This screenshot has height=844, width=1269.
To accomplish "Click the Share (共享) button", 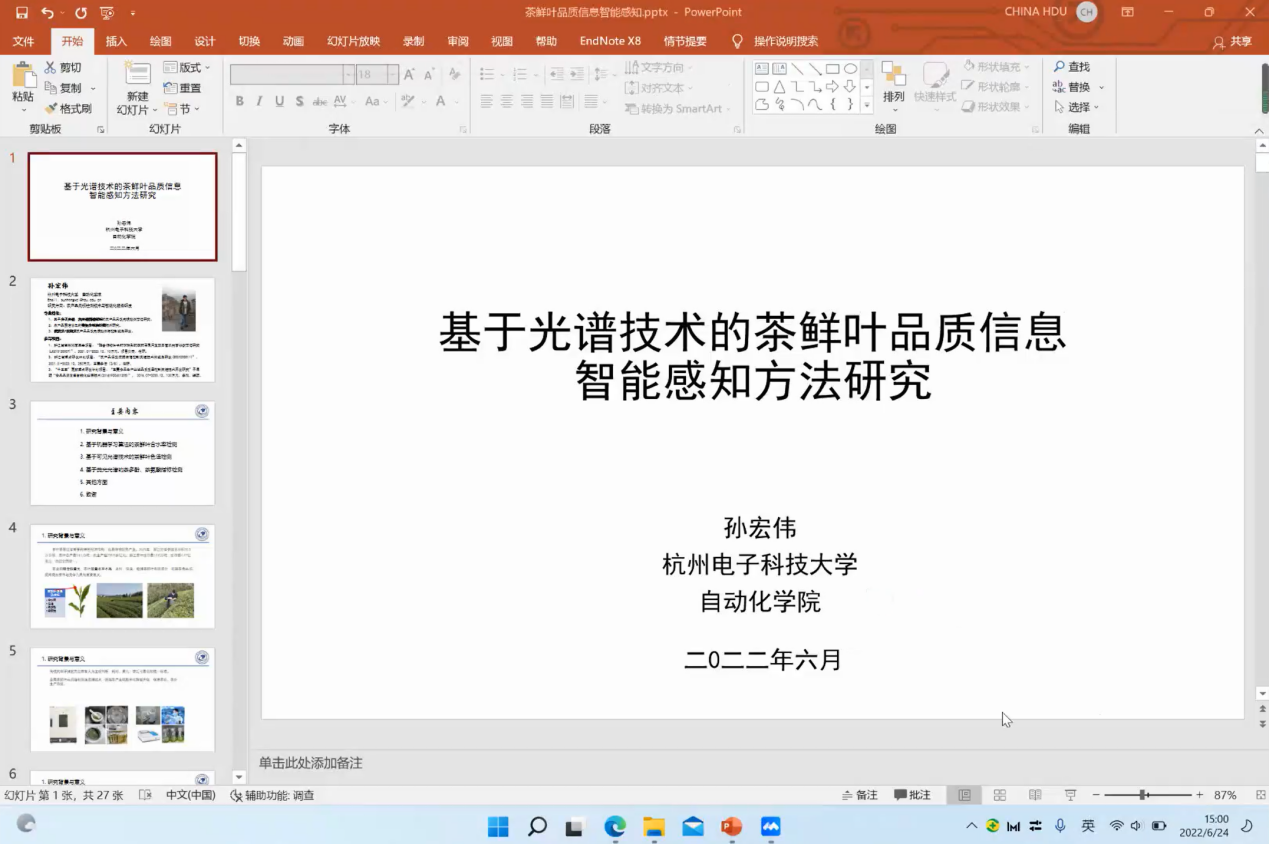I will click(x=1232, y=42).
